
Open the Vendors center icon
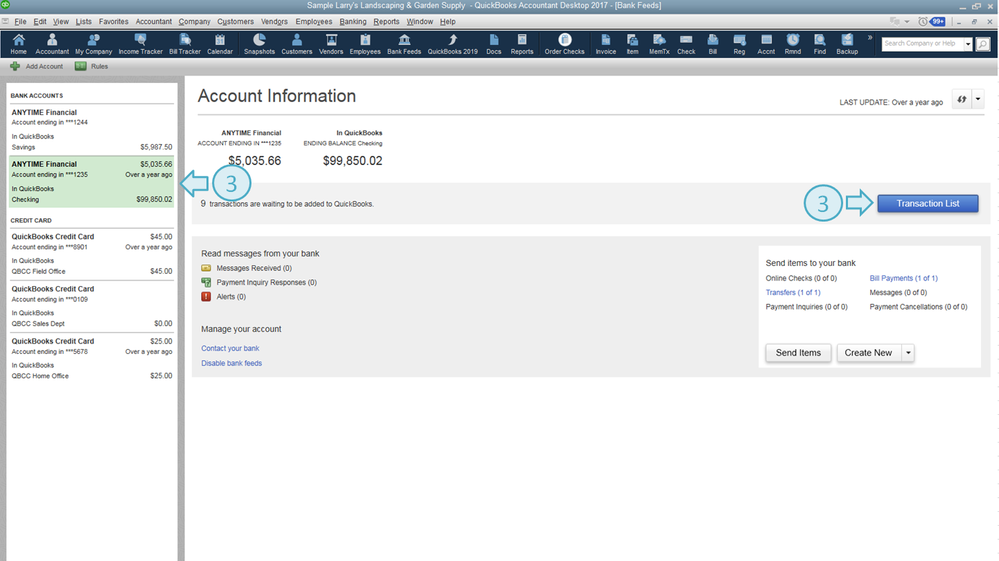(331, 44)
